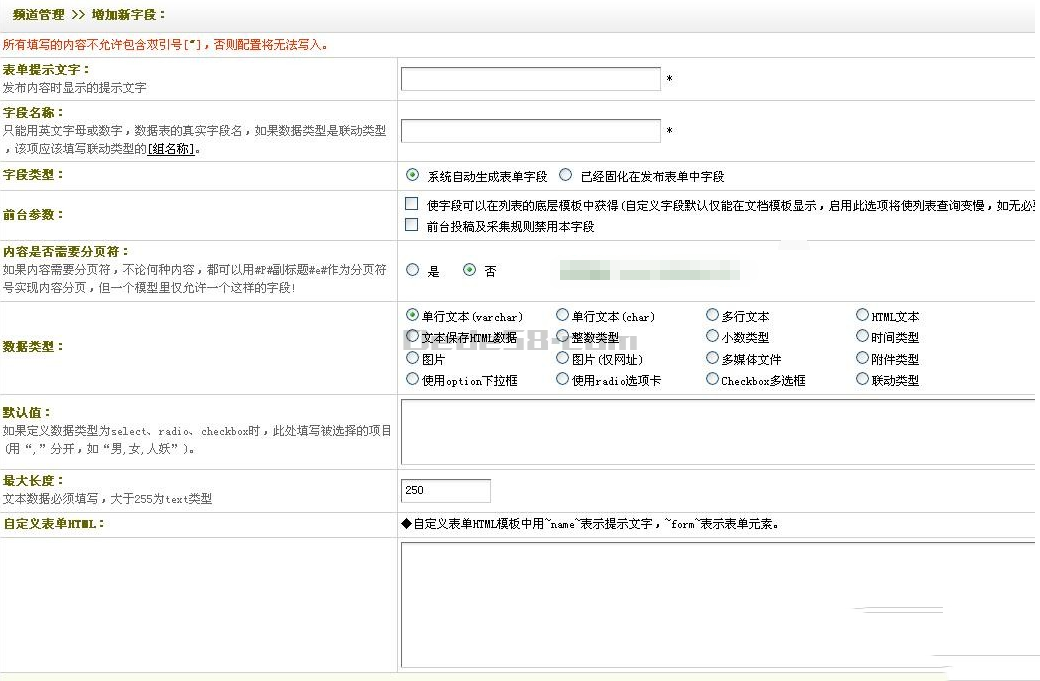Select HTML文本 data type
The width and height of the screenshot is (1040, 681).
[862, 315]
